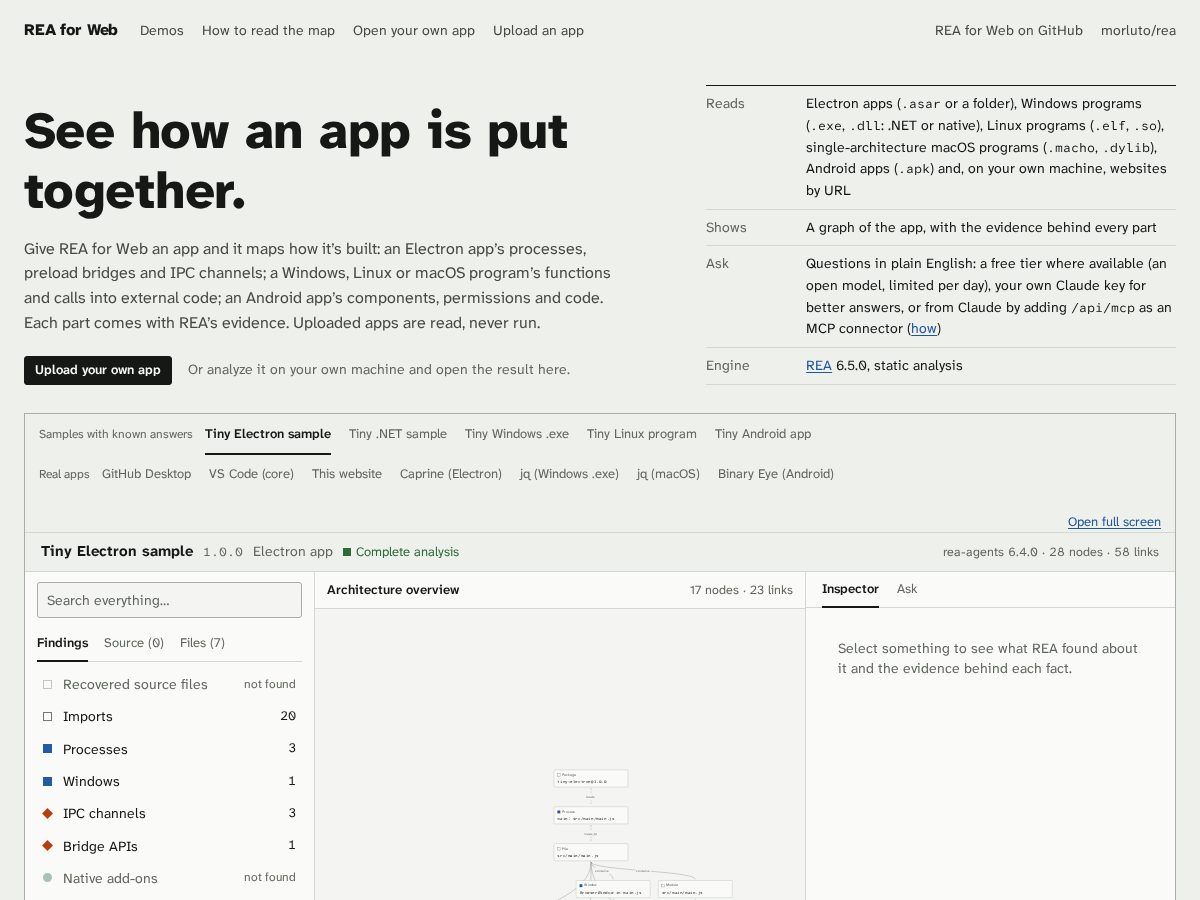Image resolution: width=1200 pixels, height=900 pixels.
Task: Open the Ask tab
Action: (907, 589)
